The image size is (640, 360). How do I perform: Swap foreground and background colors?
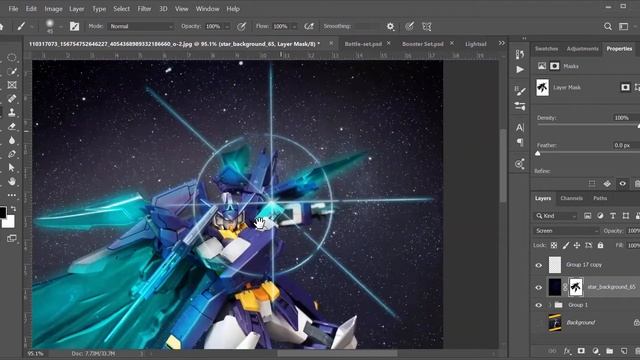point(13,209)
